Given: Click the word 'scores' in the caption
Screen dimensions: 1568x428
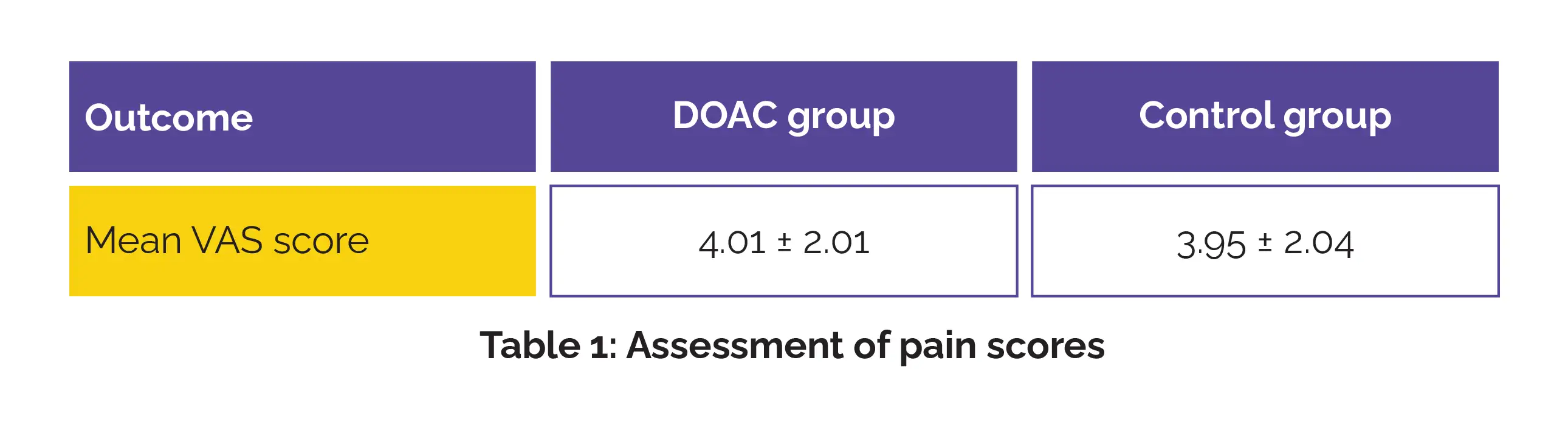Looking at the screenshot, I should (x=1045, y=347).
